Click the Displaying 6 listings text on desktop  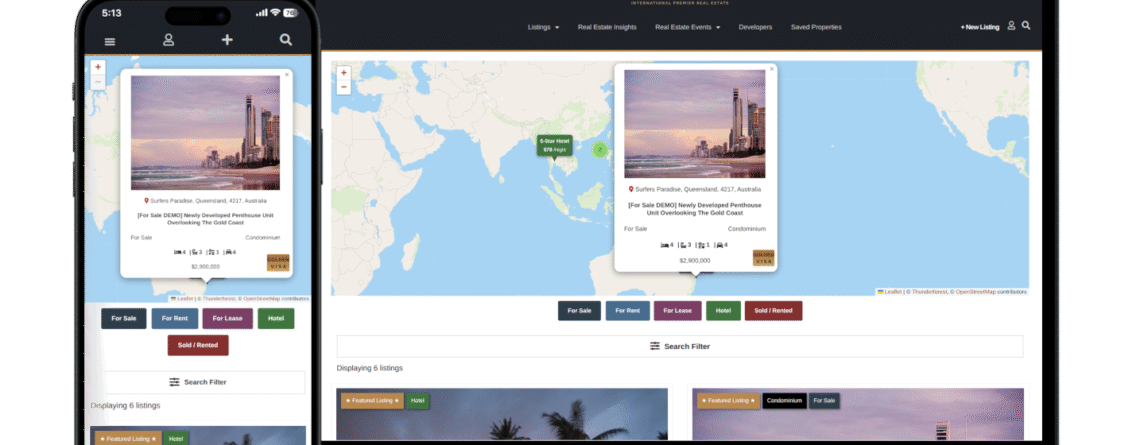369,368
